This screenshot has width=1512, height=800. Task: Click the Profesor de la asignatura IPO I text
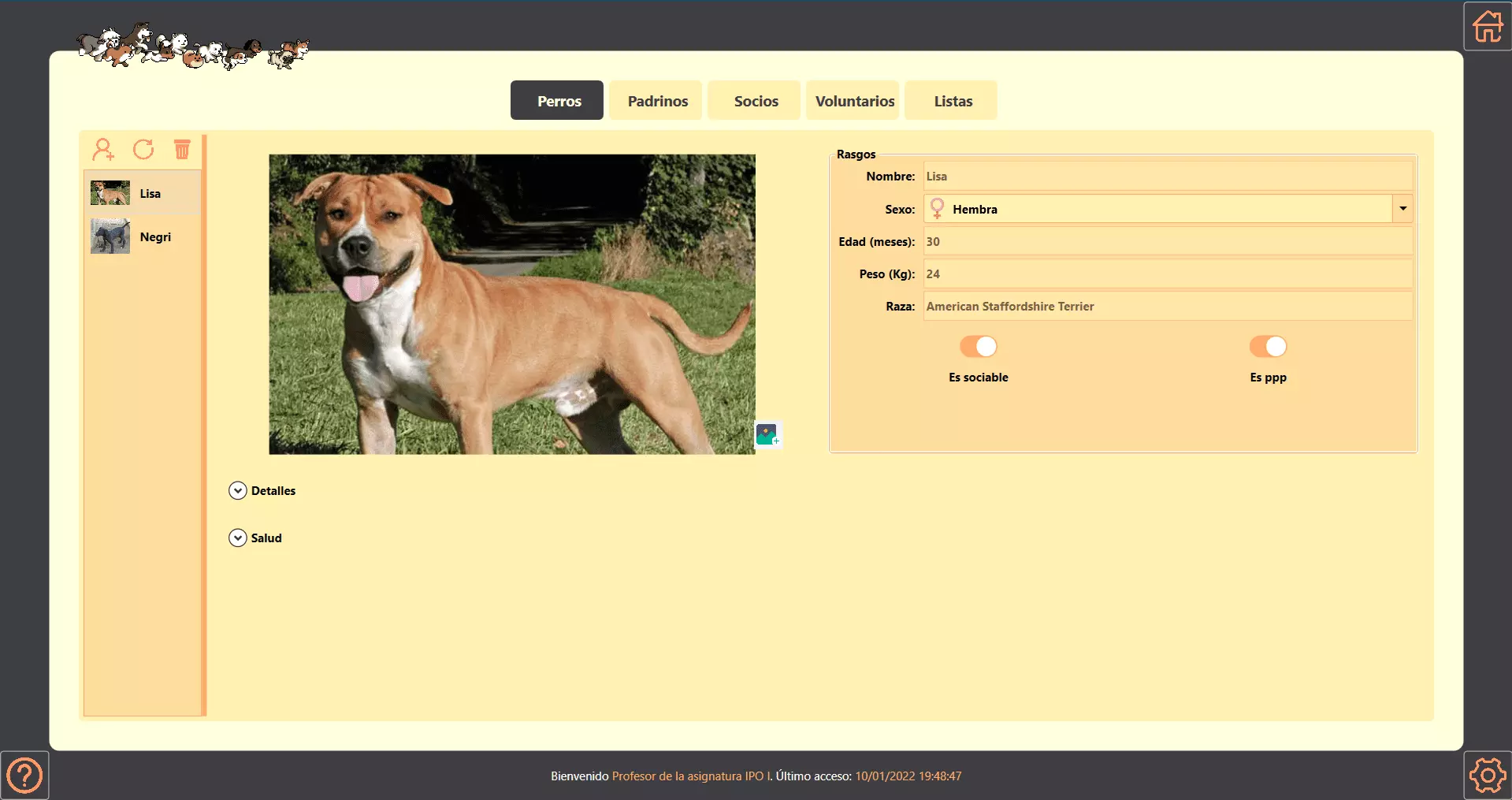point(693,776)
